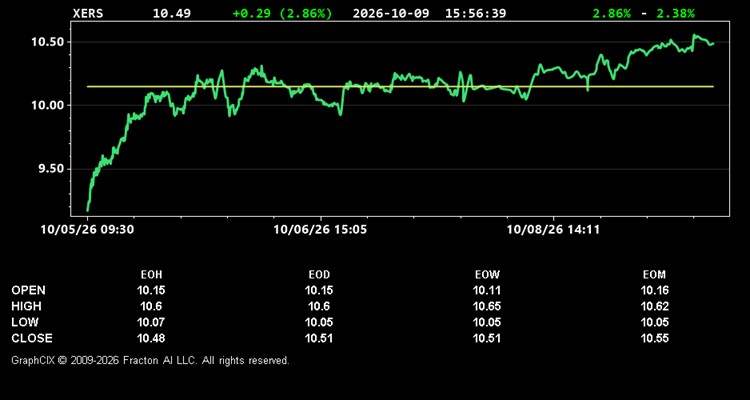750x400 pixels.
Task: Select the EOD column header
Action: point(319,275)
